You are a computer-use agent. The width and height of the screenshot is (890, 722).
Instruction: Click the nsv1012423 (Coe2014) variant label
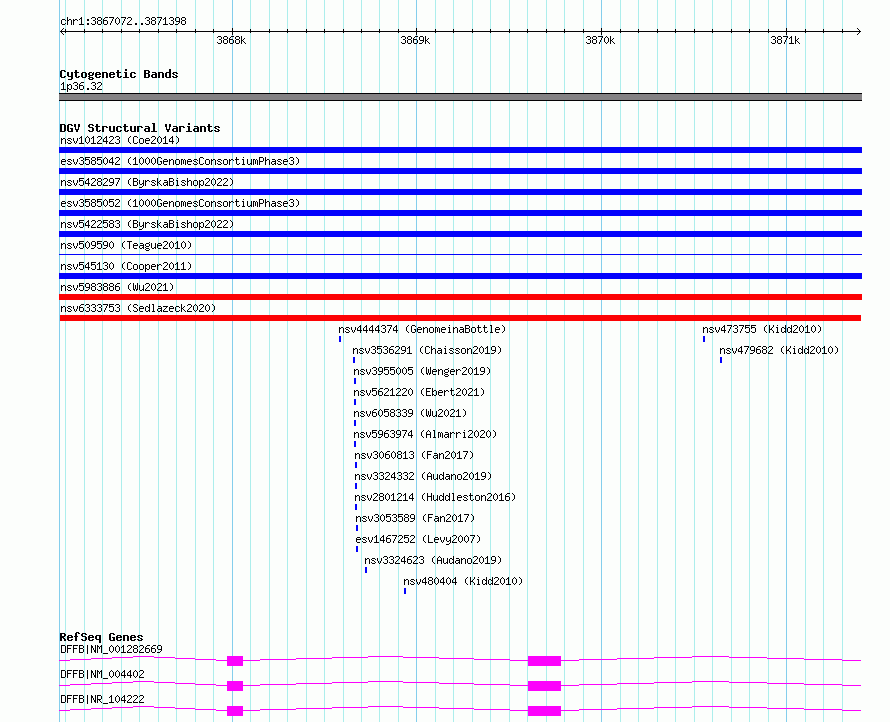[120, 140]
